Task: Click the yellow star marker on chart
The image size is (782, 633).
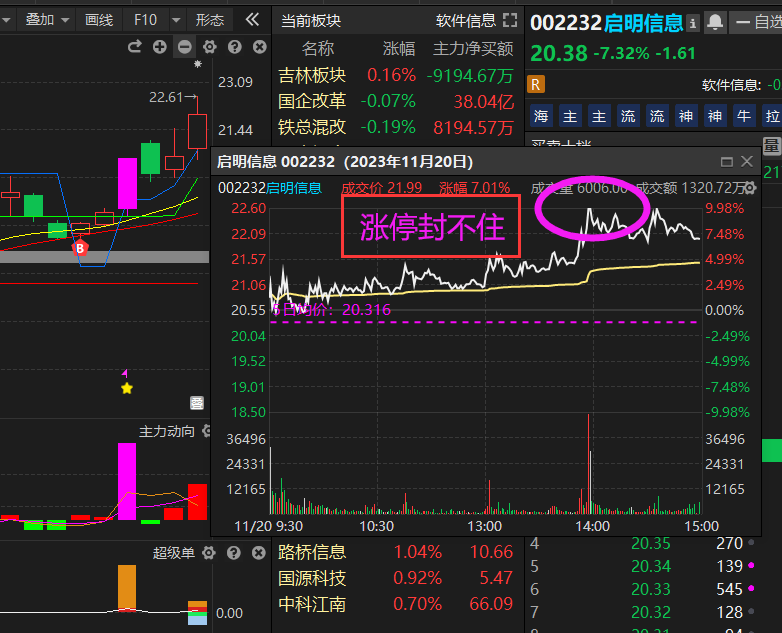Action: pyautogui.click(x=127, y=388)
